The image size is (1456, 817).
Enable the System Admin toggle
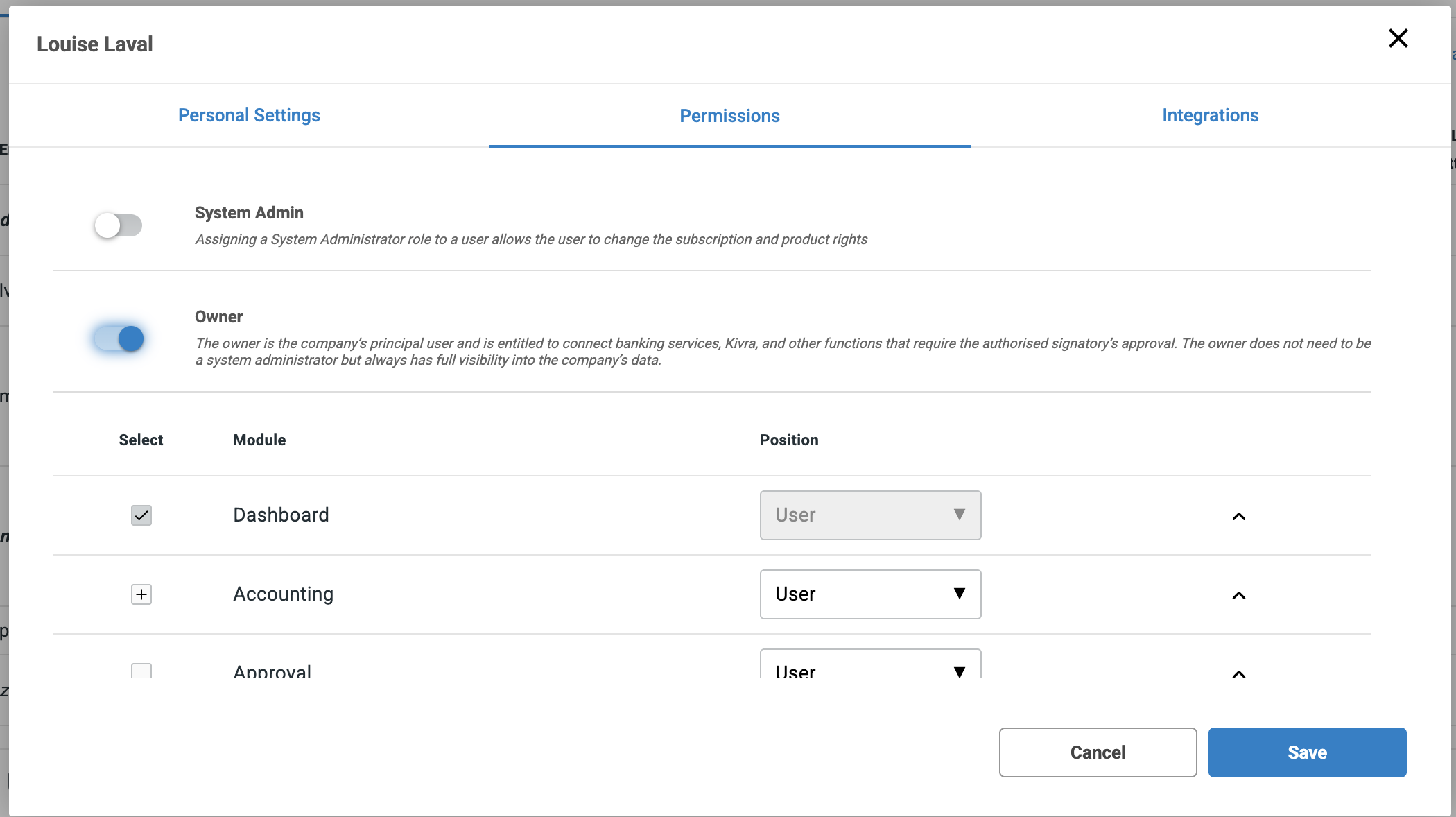pyautogui.click(x=119, y=225)
